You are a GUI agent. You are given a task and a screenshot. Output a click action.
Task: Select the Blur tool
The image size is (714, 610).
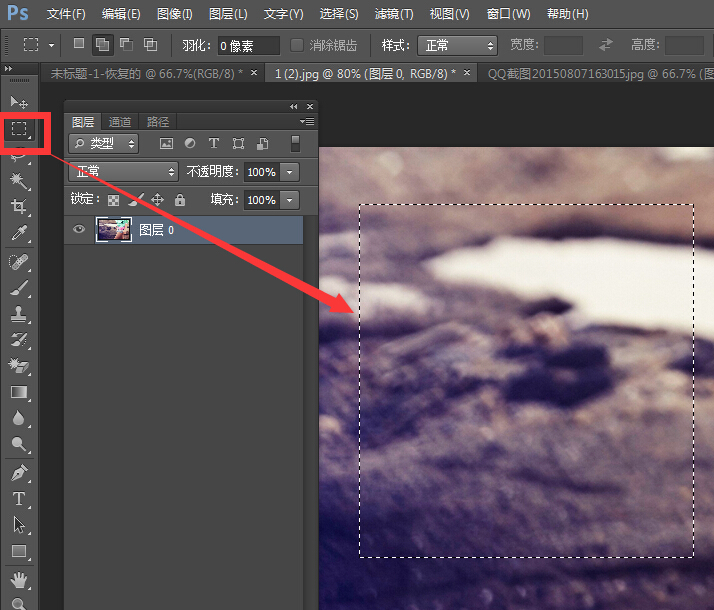[x=19, y=418]
